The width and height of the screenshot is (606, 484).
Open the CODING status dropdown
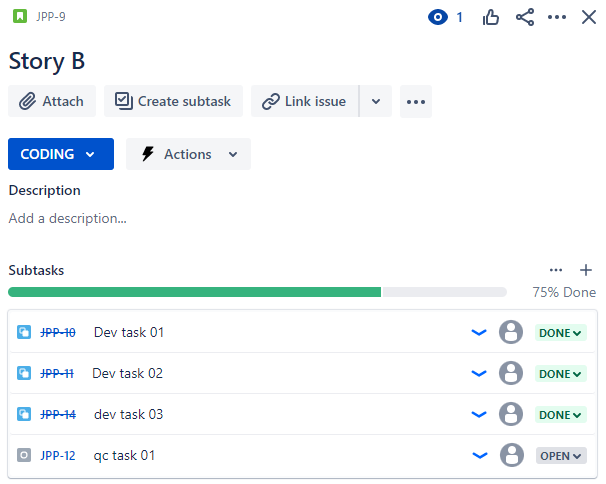(61, 154)
